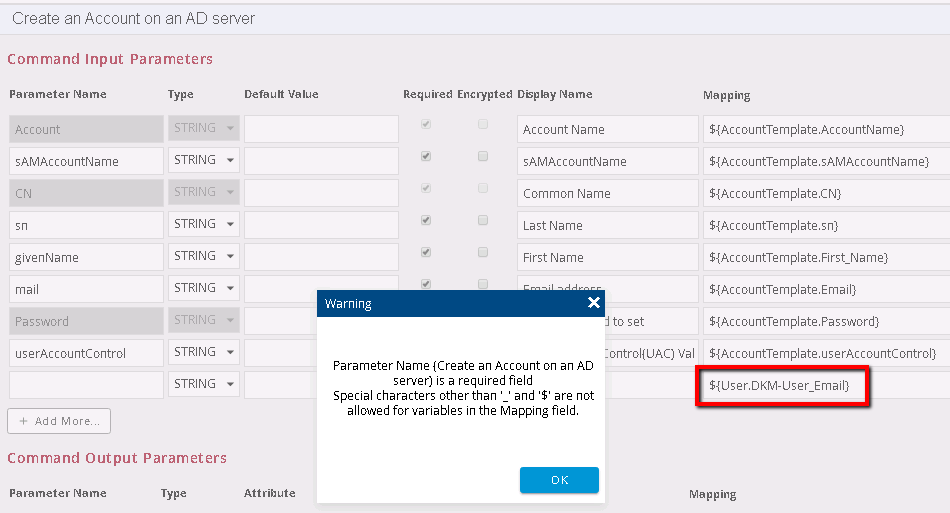The height and width of the screenshot is (513, 950).
Task: Click OK in the Warning dialog
Action: pyautogui.click(x=559, y=480)
